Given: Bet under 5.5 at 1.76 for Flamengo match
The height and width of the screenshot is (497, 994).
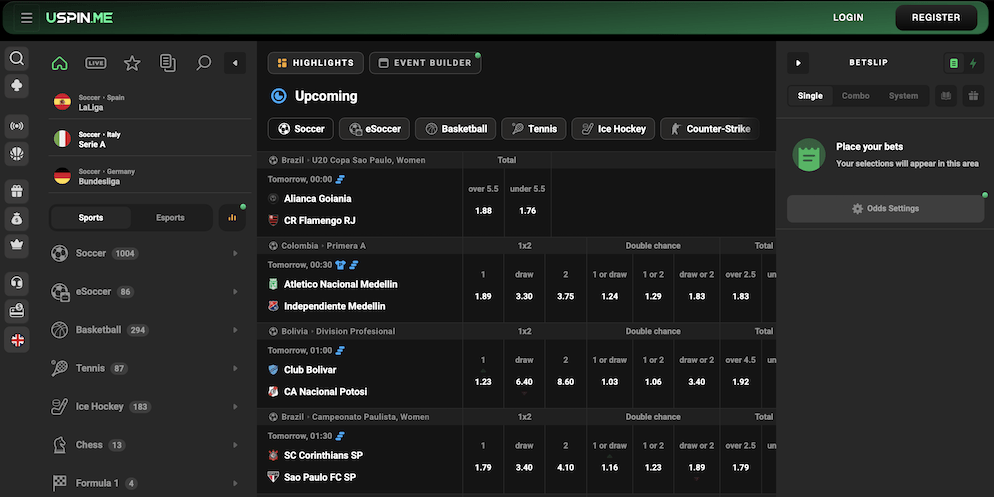Looking at the screenshot, I should [527, 202].
